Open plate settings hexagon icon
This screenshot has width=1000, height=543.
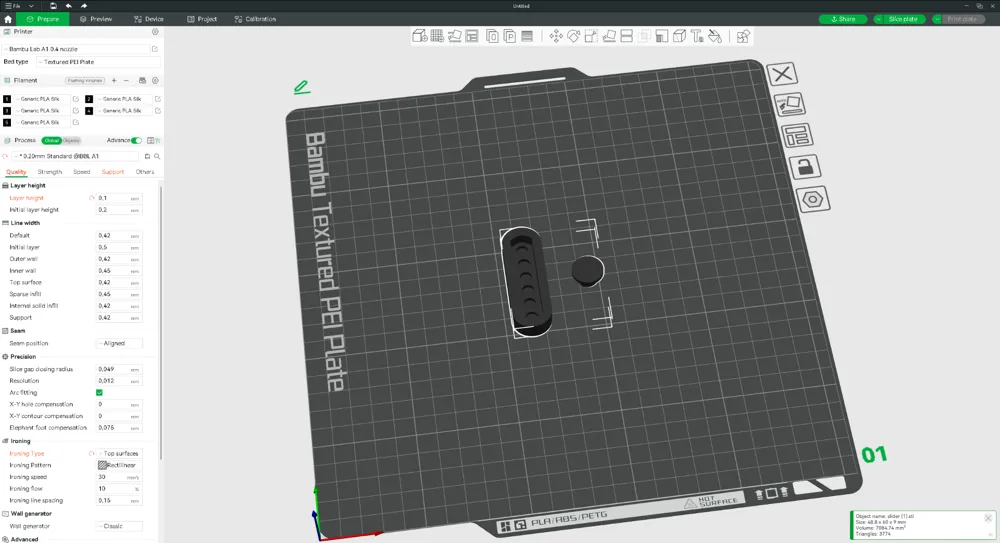[813, 200]
